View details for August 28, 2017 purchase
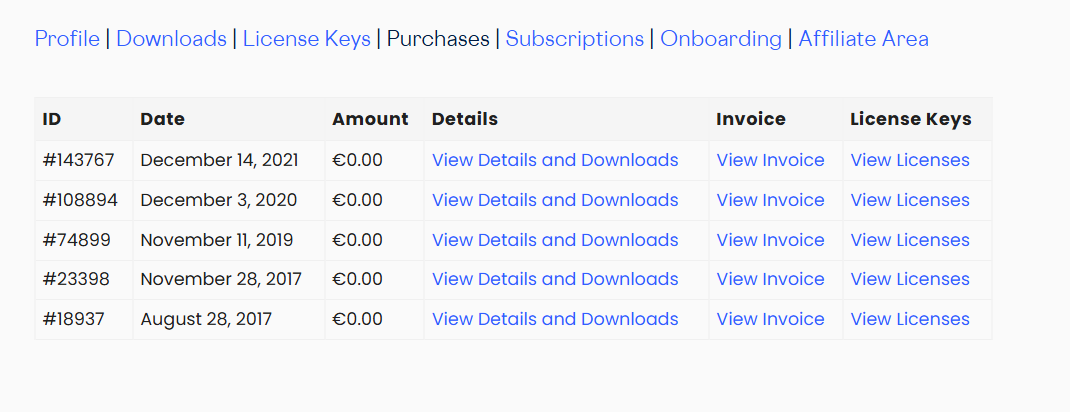The height and width of the screenshot is (412, 1070). click(x=555, y=319)
